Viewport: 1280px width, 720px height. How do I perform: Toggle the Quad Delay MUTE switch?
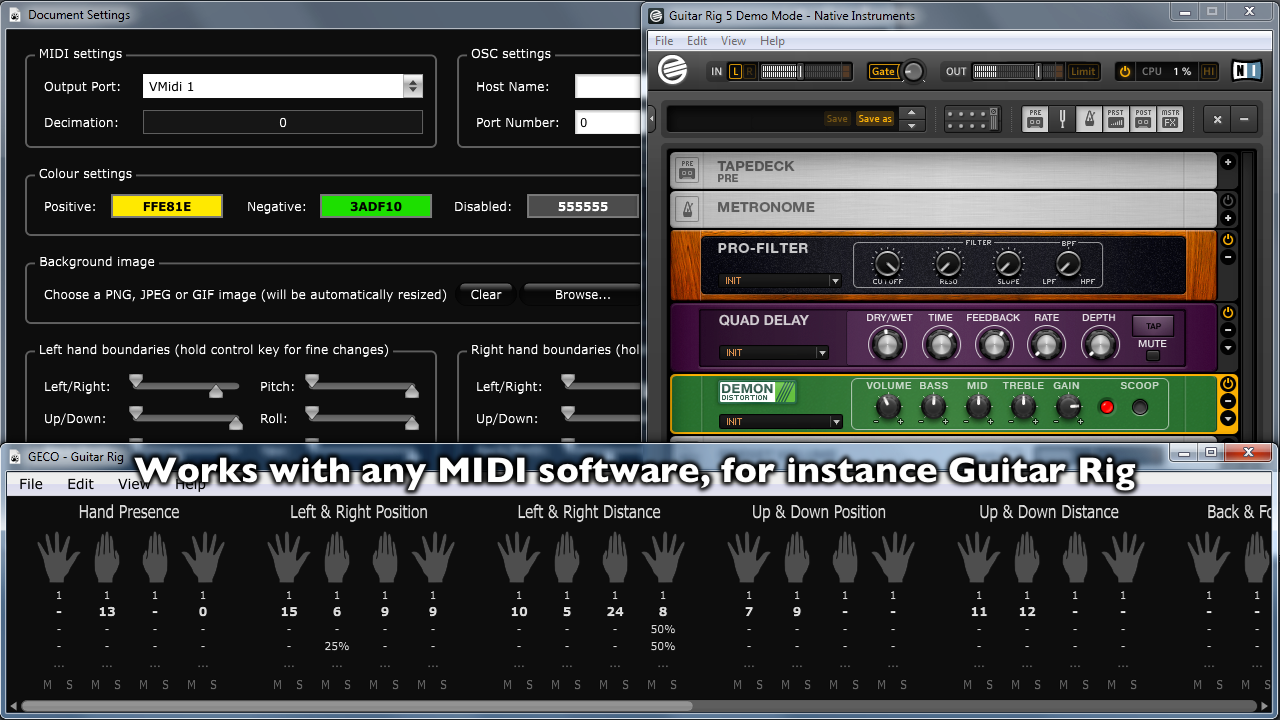click(1152, 355)
